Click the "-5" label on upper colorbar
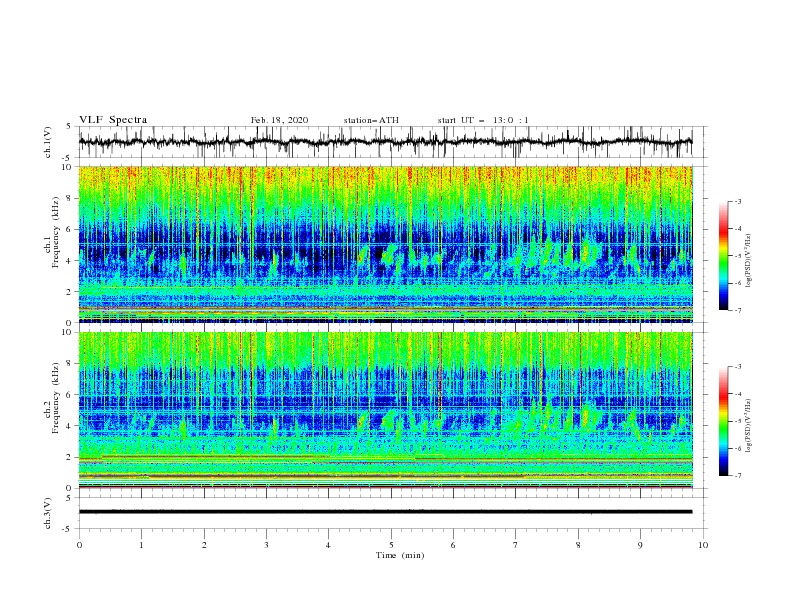This screenshot has height=612, width=792. [737, 256]
